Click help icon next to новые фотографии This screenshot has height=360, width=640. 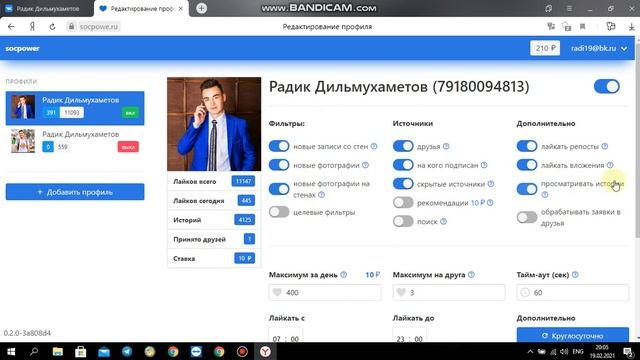click(x=365, y=165)
